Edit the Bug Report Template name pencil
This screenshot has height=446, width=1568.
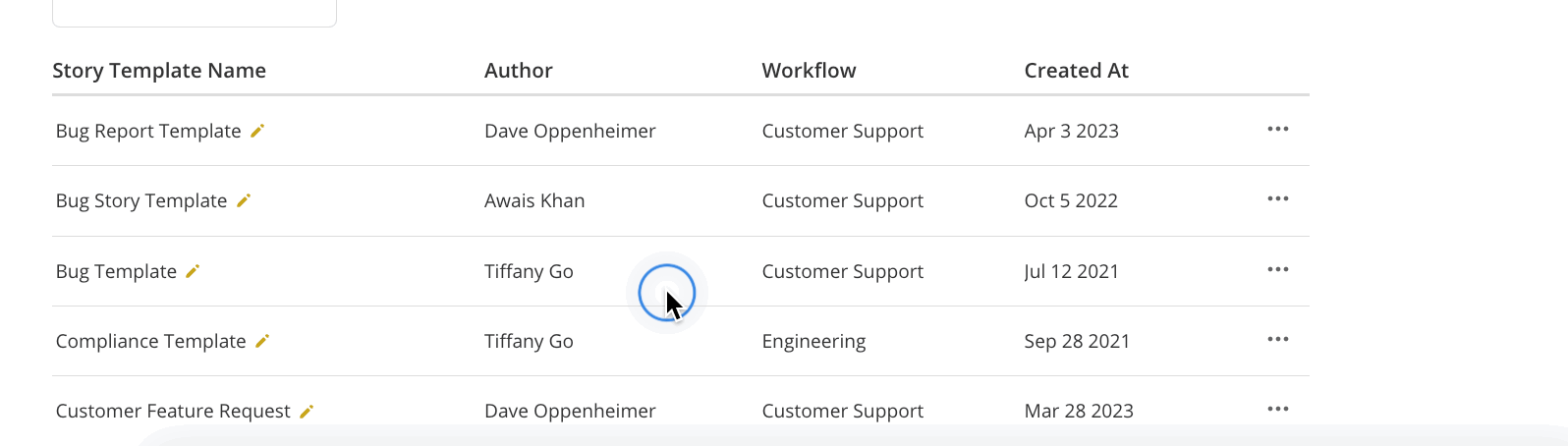pos(257,131)
